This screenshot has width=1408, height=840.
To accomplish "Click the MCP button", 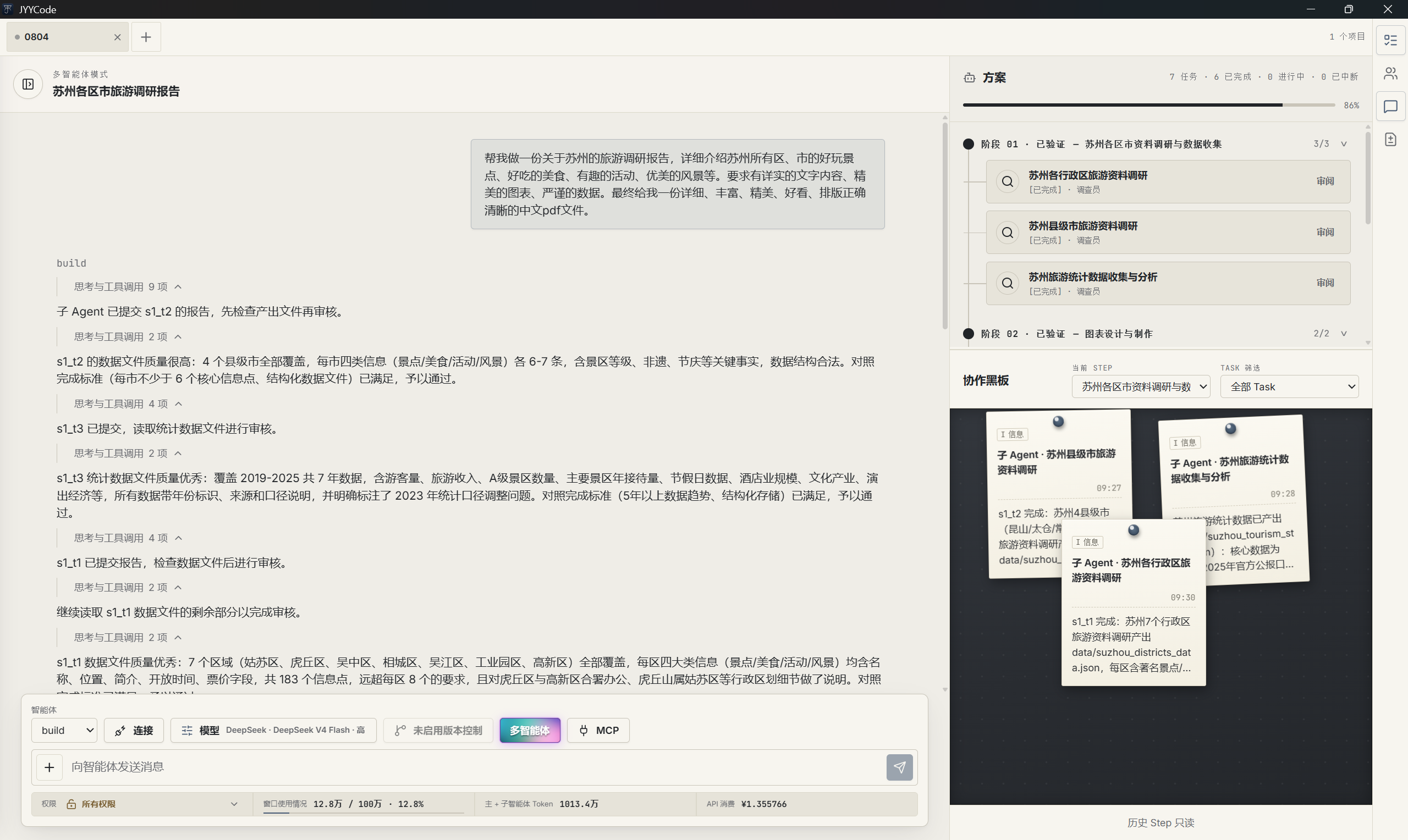I will point(598,730).
